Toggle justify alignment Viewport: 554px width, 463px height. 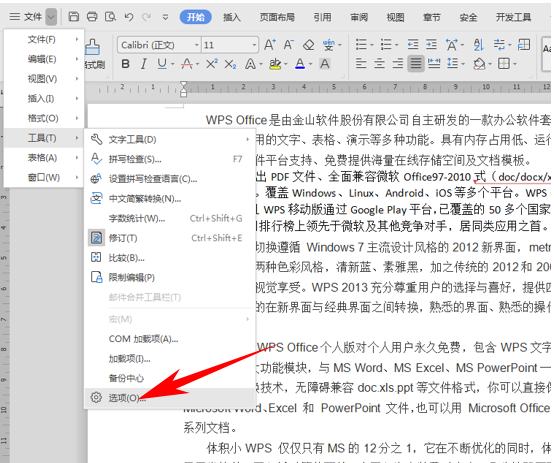[416, 64]
